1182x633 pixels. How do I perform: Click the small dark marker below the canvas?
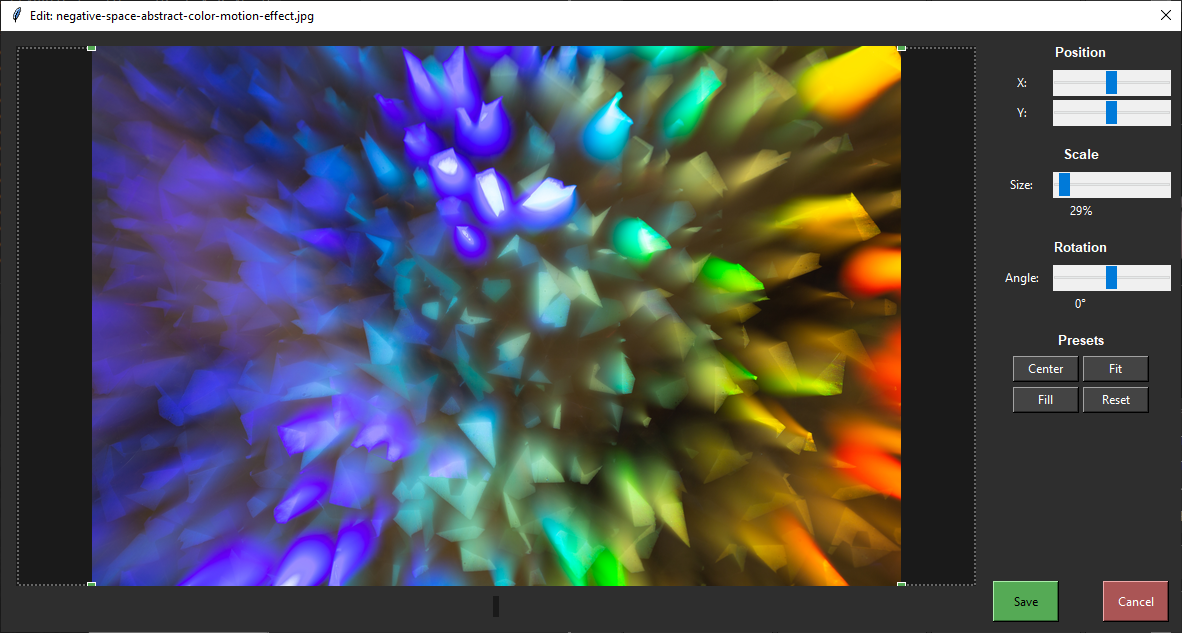[x=496, y=606]
